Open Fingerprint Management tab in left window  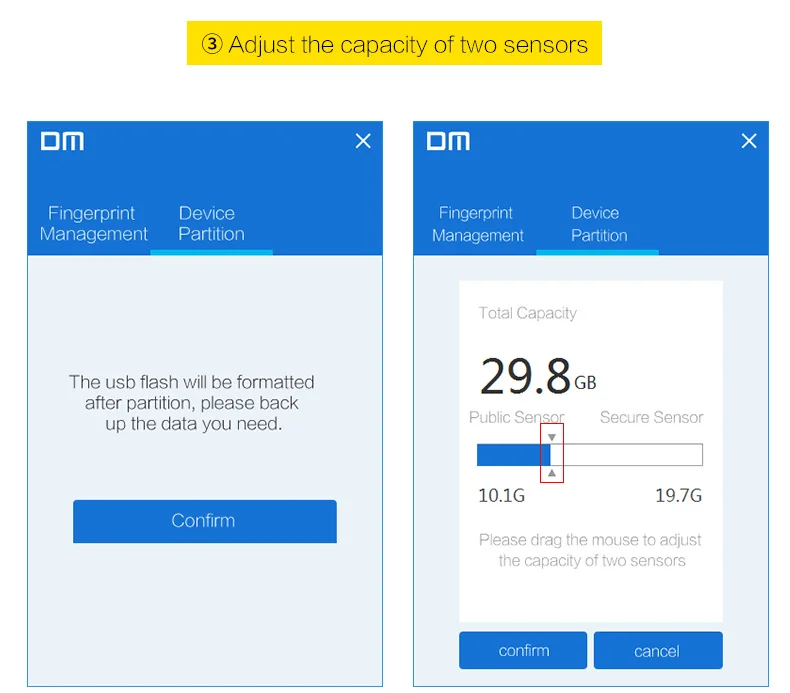point(93,224)
